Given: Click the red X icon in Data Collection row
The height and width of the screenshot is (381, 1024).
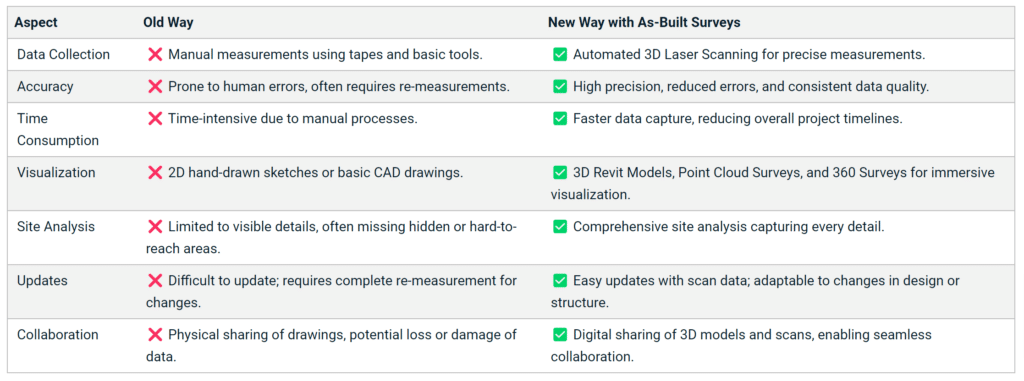Looking at the screenshot, I should click(x=155, y=54).
